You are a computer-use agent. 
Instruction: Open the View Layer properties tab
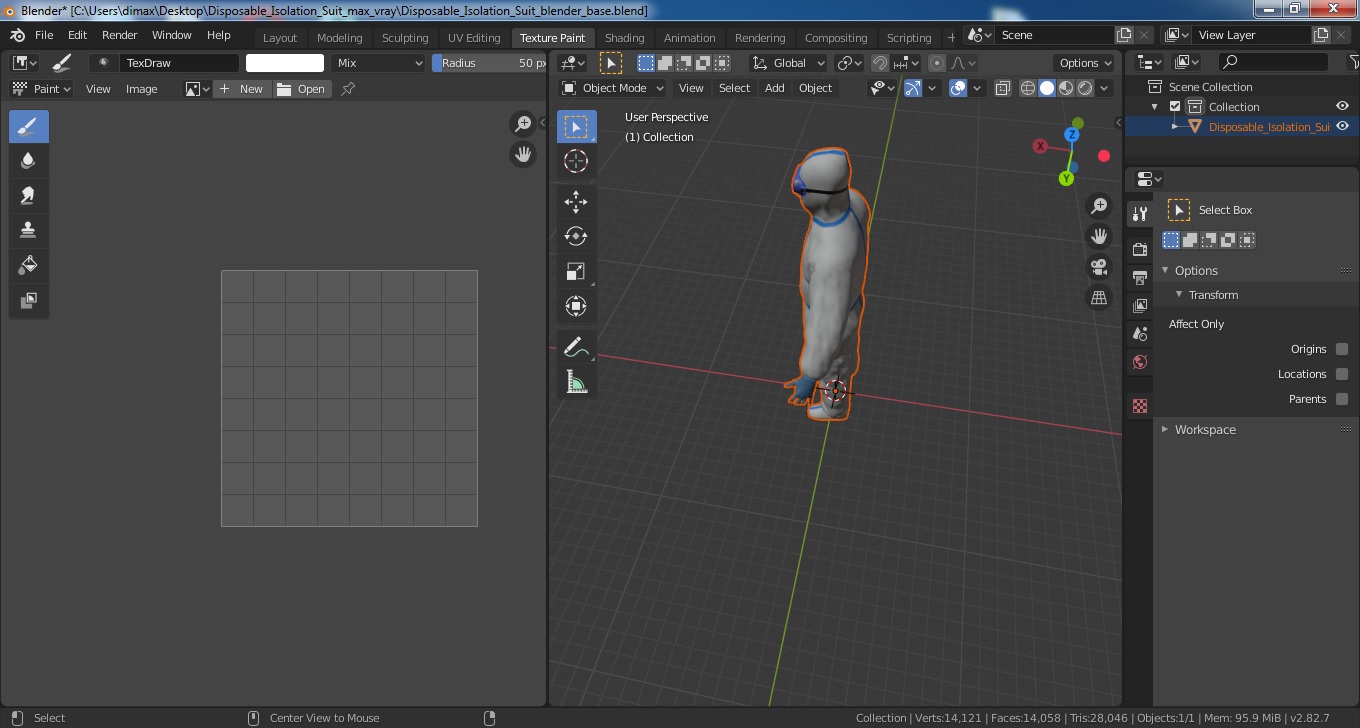point(1139,306)
